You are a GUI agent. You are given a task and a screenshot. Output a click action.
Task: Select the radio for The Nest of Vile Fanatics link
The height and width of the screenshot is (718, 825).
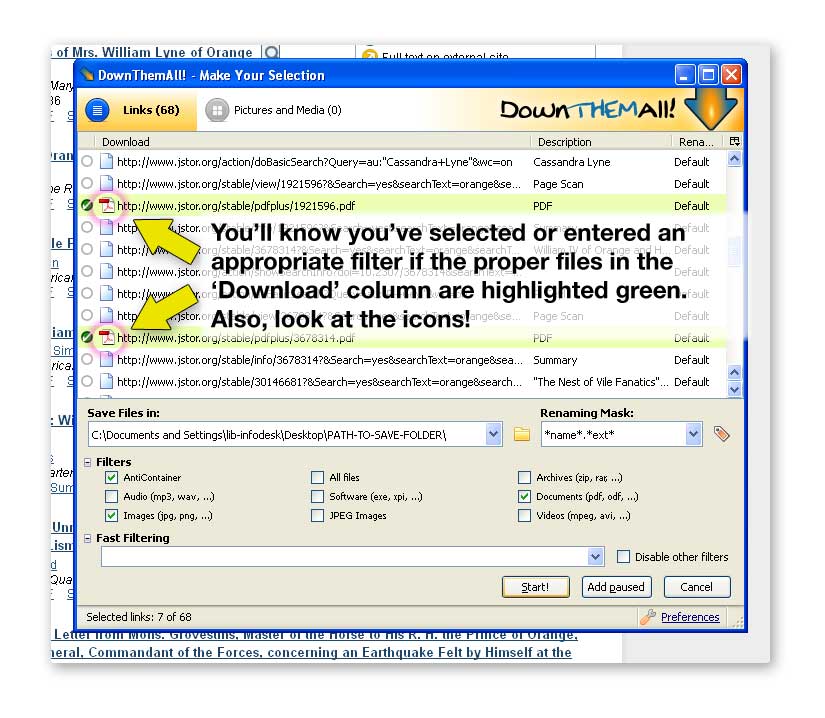coord(87,381)
